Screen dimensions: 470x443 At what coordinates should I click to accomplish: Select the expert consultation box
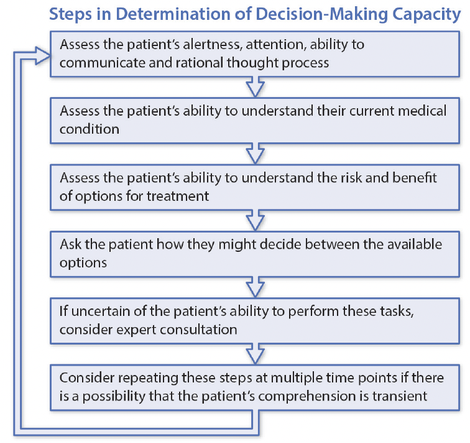point(255,321)
